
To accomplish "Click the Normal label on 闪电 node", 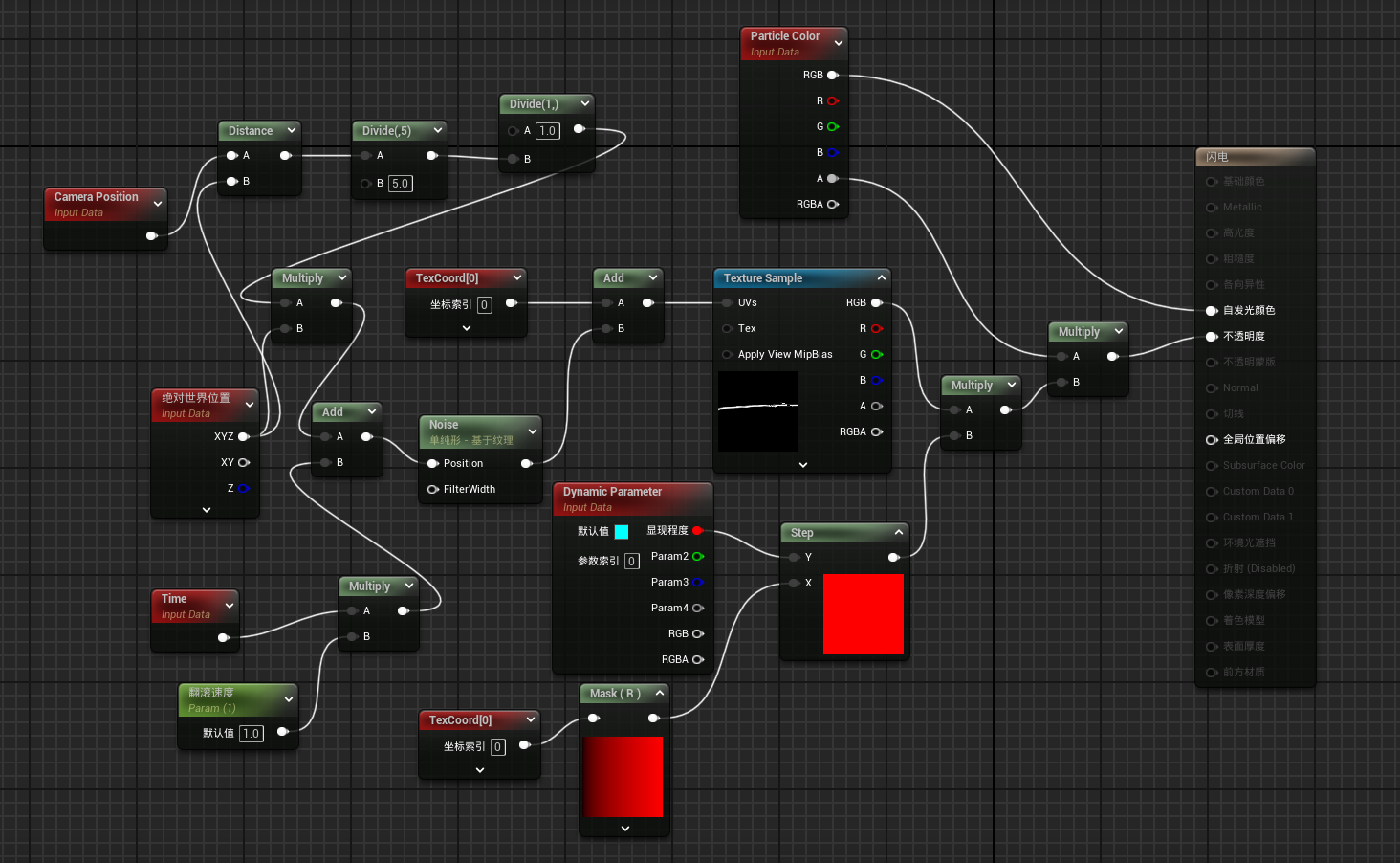I will pyautogui.click(x=1240, y=387).
